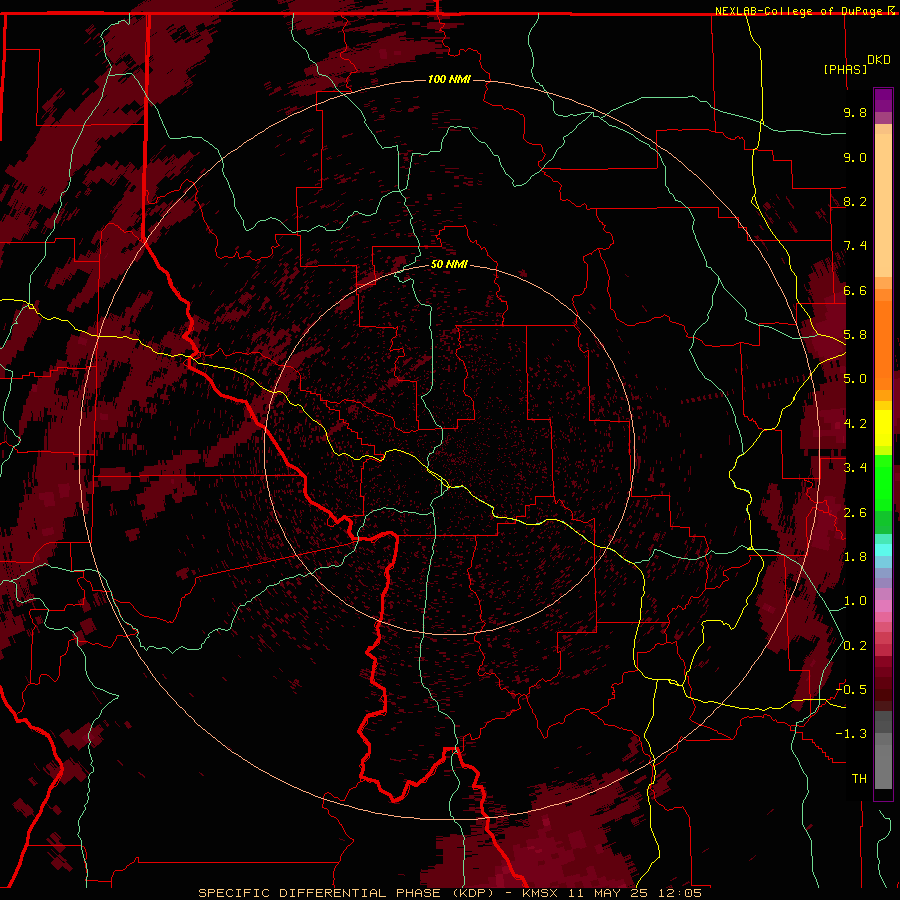Select the 1.8 legend value

point(855,557)
